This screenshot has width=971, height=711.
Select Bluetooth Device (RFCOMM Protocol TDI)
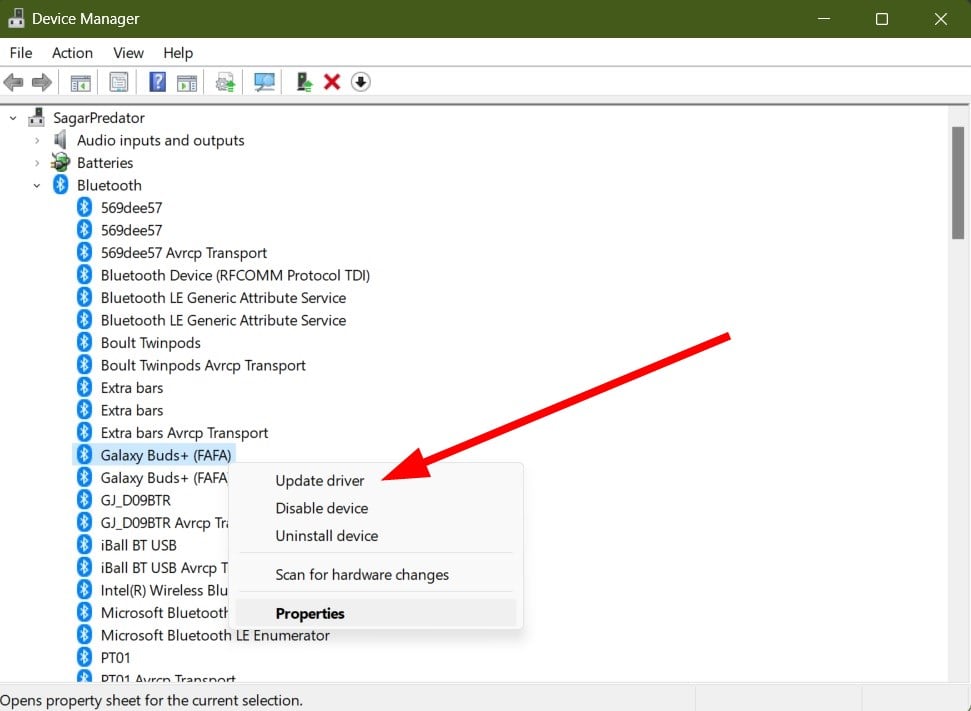point(235,275)
